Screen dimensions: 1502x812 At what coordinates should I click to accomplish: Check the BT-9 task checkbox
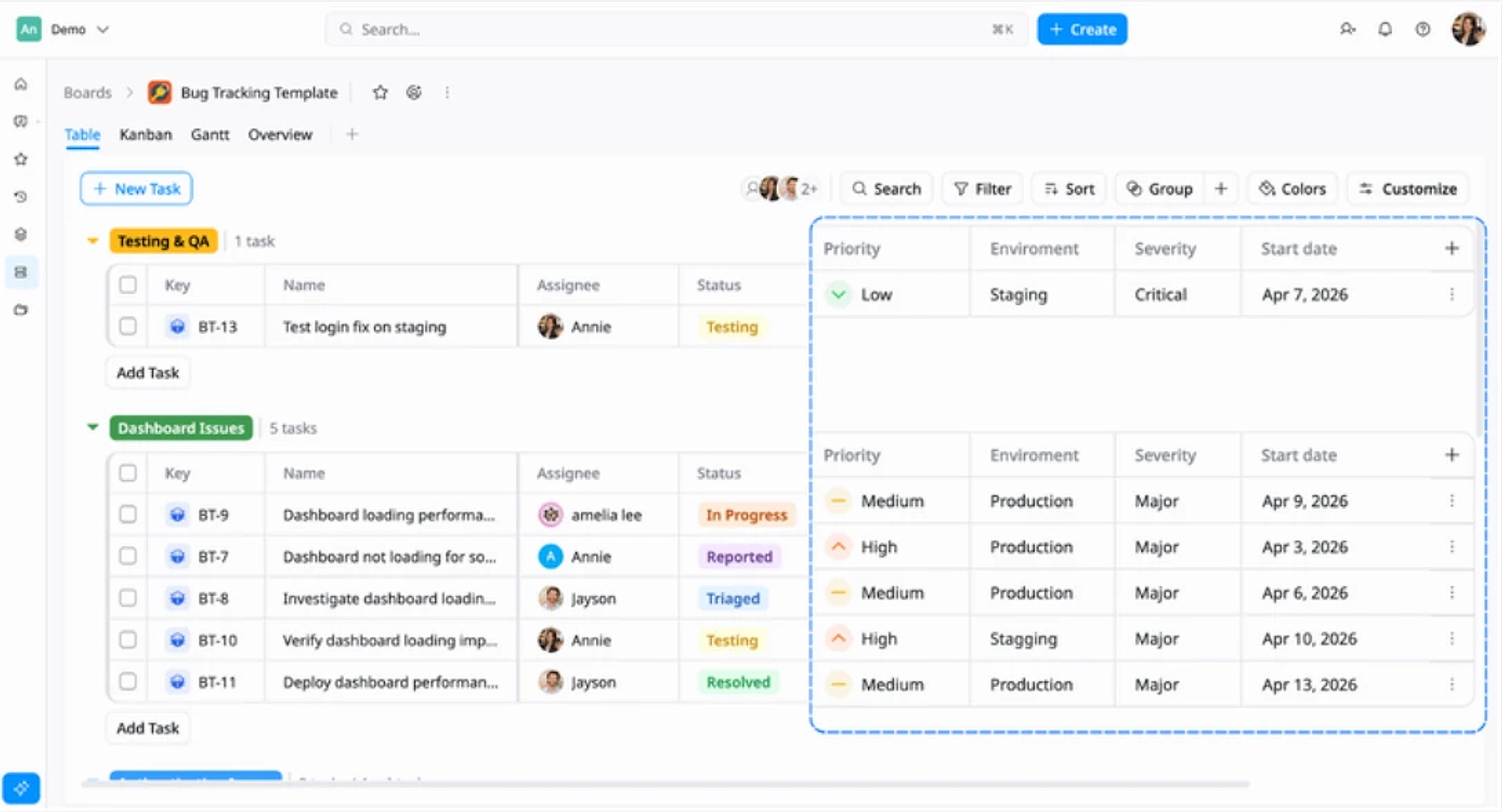128,514
